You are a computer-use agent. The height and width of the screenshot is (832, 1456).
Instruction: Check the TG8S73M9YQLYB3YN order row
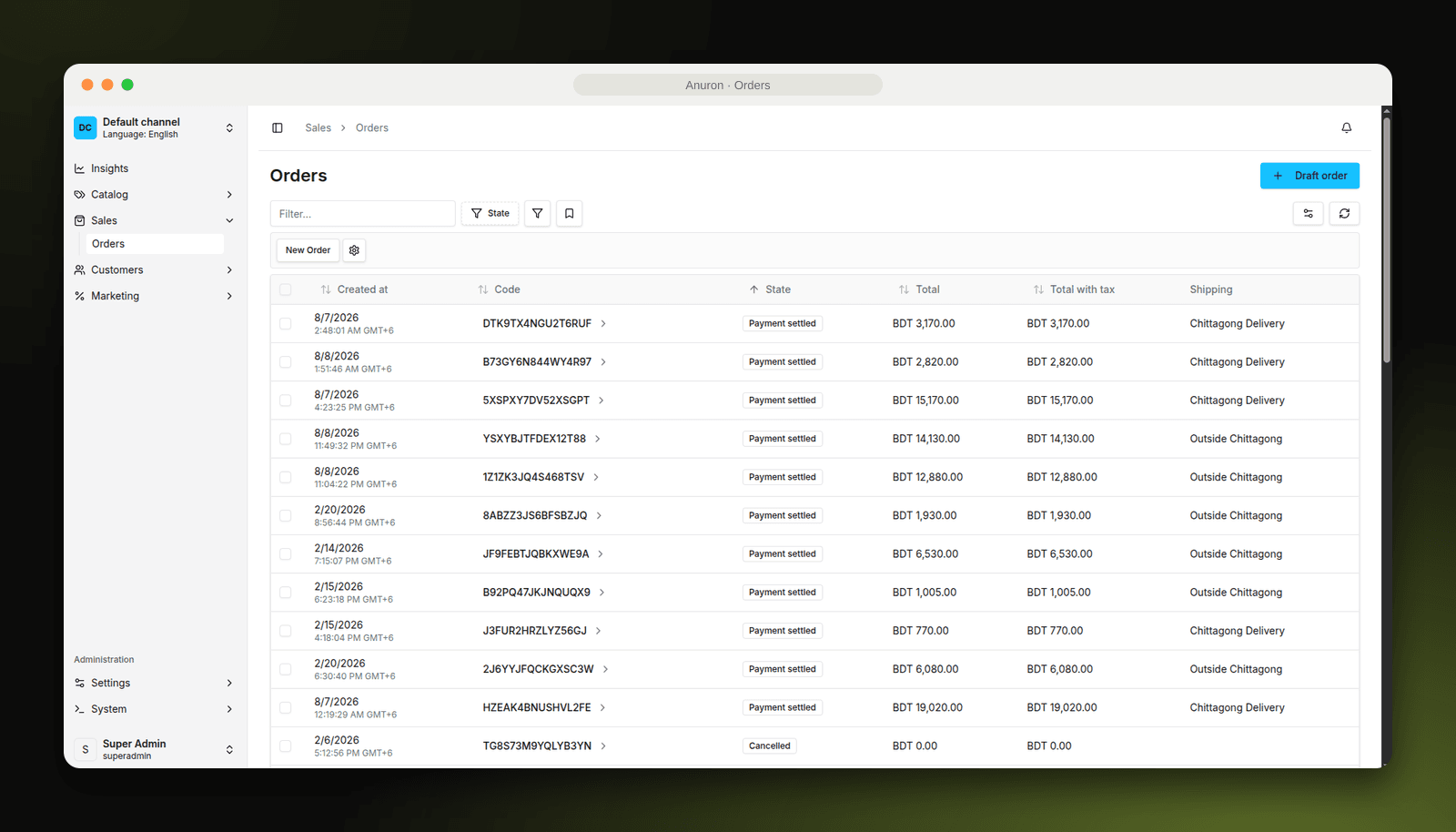pos(286,746)
